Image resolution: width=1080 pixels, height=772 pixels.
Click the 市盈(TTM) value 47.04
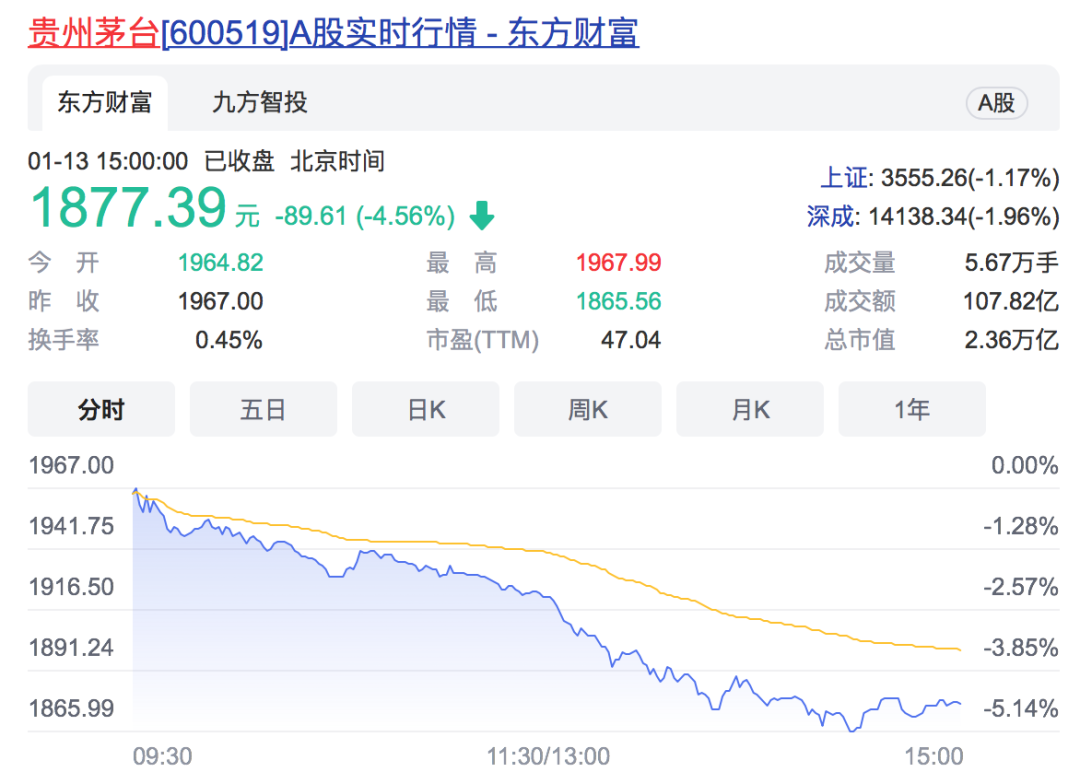pyautogui.click(x=631, y=340)
